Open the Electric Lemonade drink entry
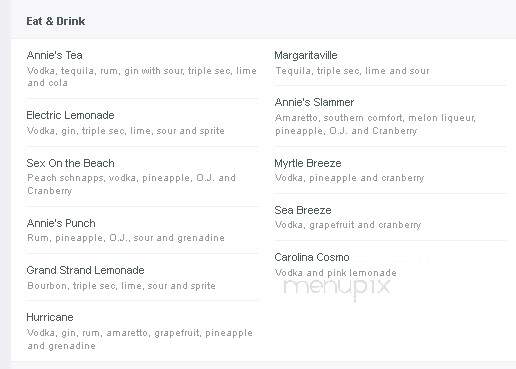This screenshot has height=369, width=516. point(70,115)
